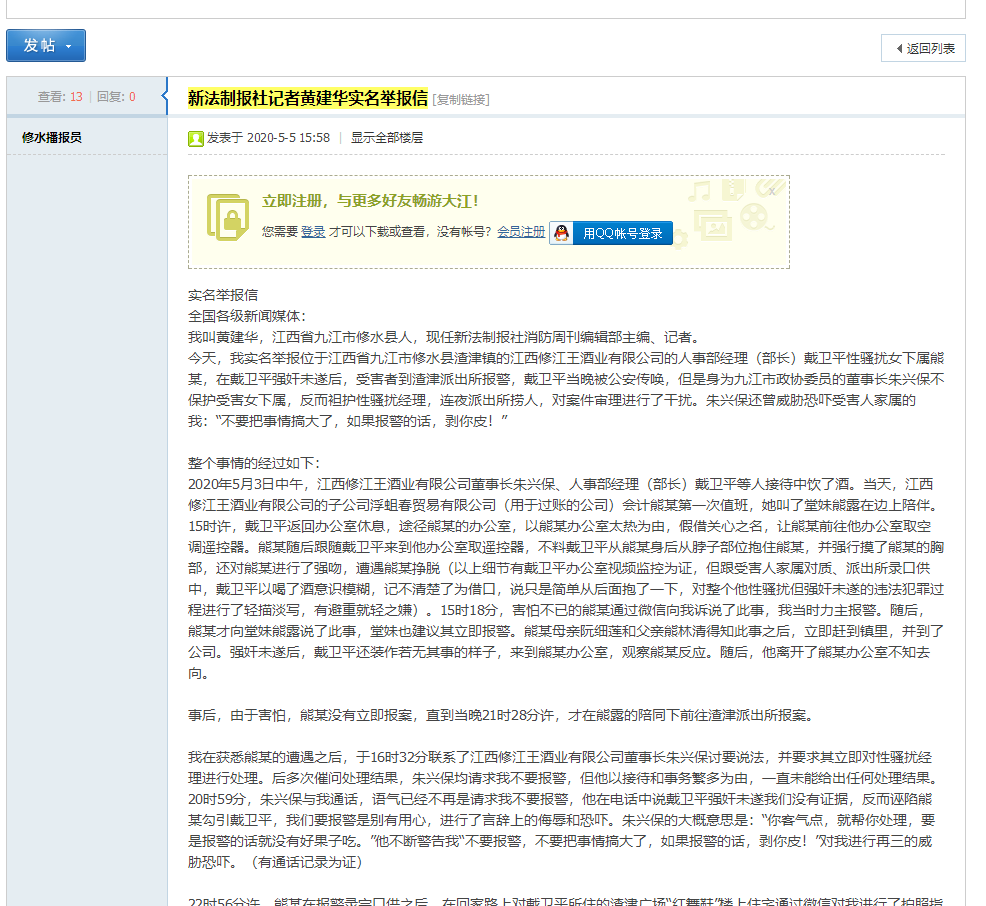Open the 会员注册 registration link
This screenshot has height=906, width=986.
pyautogui.click(x=521, y=232)
